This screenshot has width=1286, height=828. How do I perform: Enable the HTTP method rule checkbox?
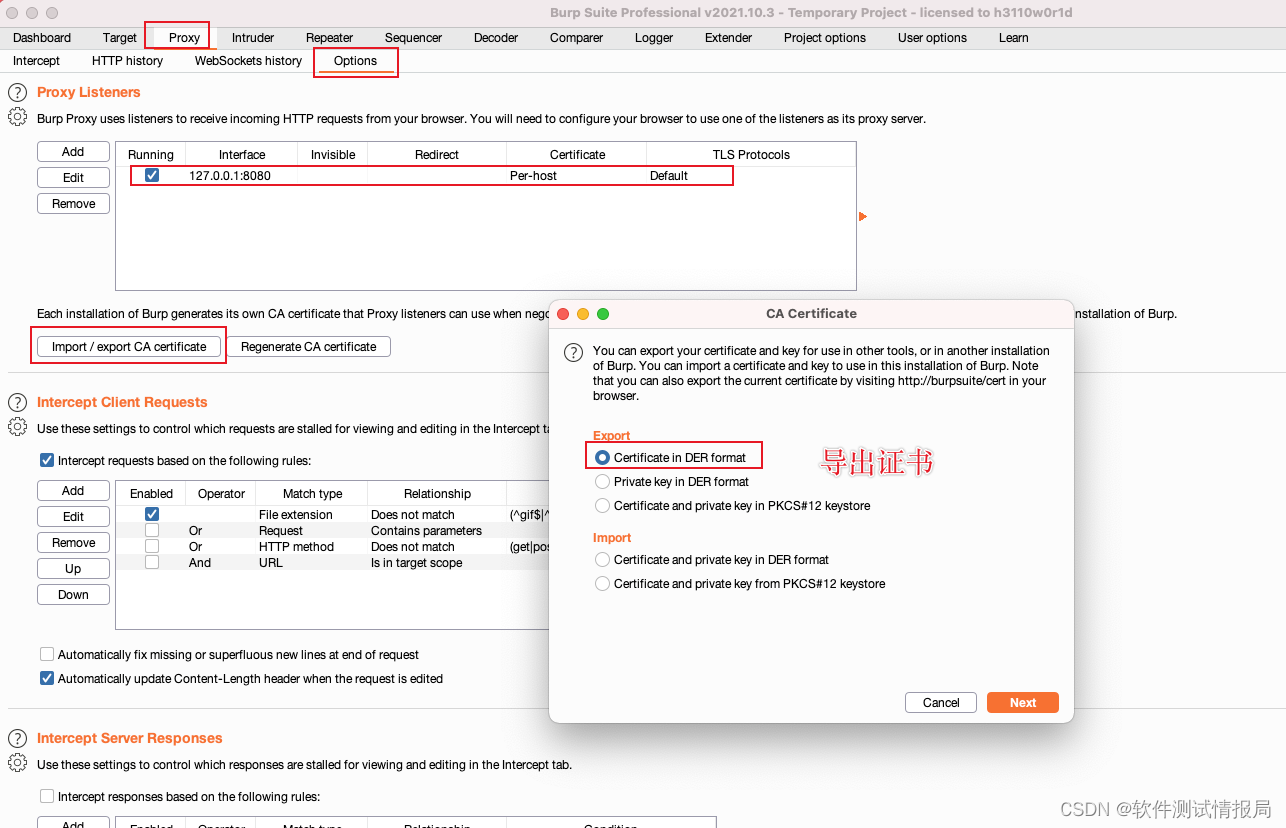tap(152, 546)
